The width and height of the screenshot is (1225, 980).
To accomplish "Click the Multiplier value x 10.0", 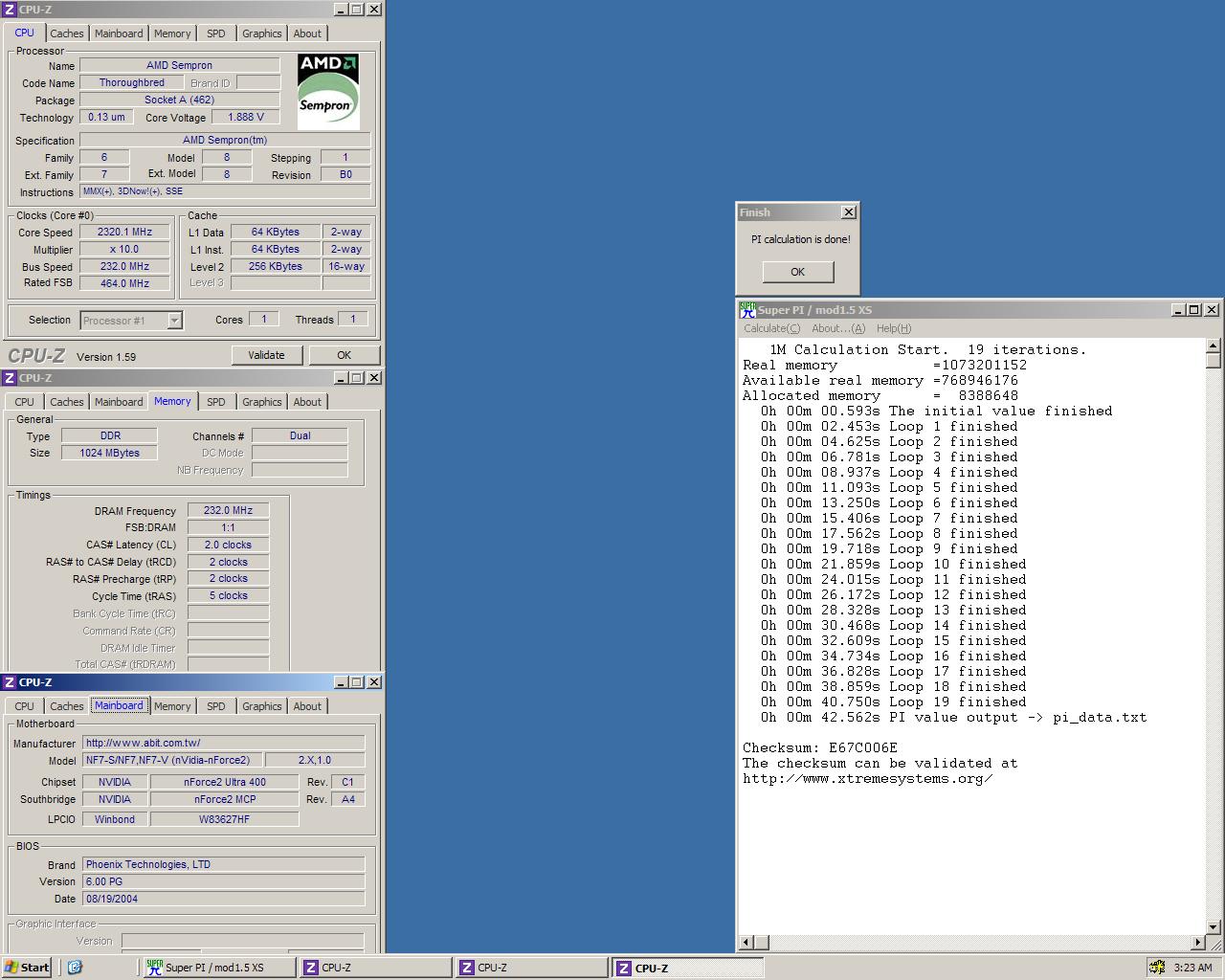I will [124, 249].
